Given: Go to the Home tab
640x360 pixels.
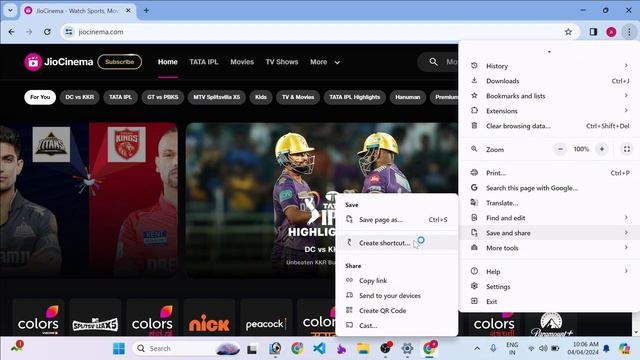Looking at the screenshot, I should click(x=168, y=62).
